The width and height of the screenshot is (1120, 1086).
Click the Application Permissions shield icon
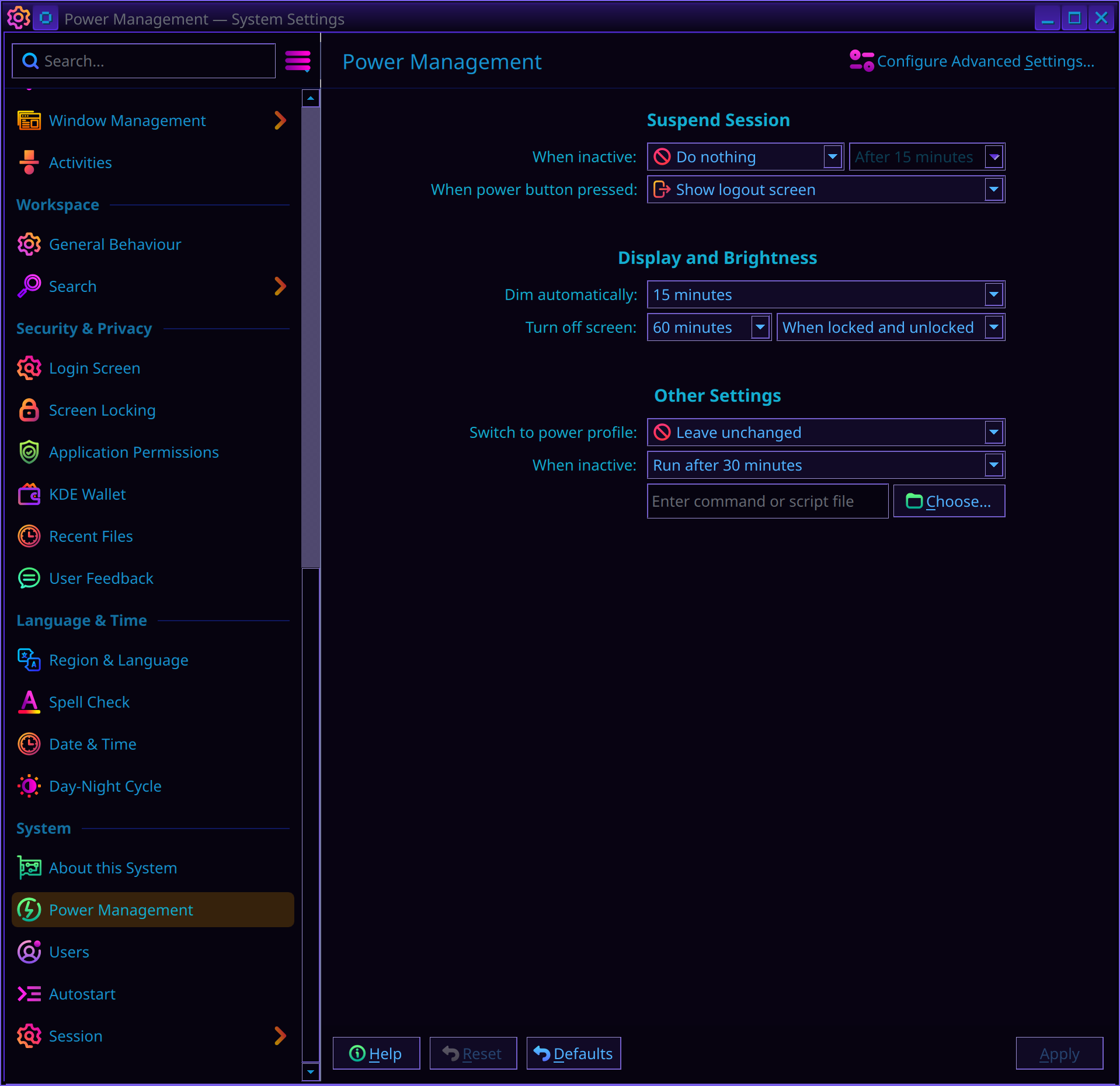(29, 452)
